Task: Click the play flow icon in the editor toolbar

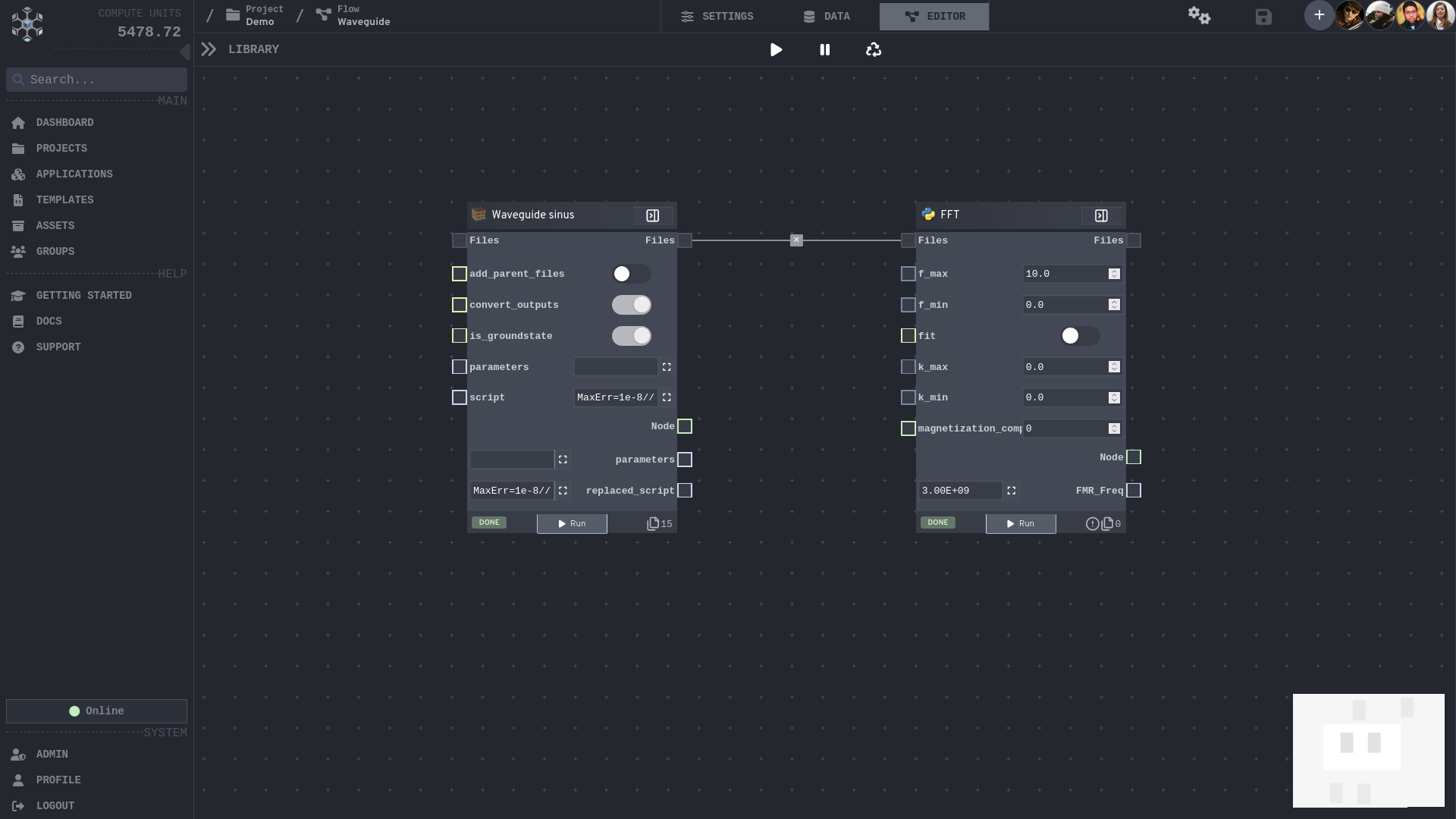Action: coord(776,50)
